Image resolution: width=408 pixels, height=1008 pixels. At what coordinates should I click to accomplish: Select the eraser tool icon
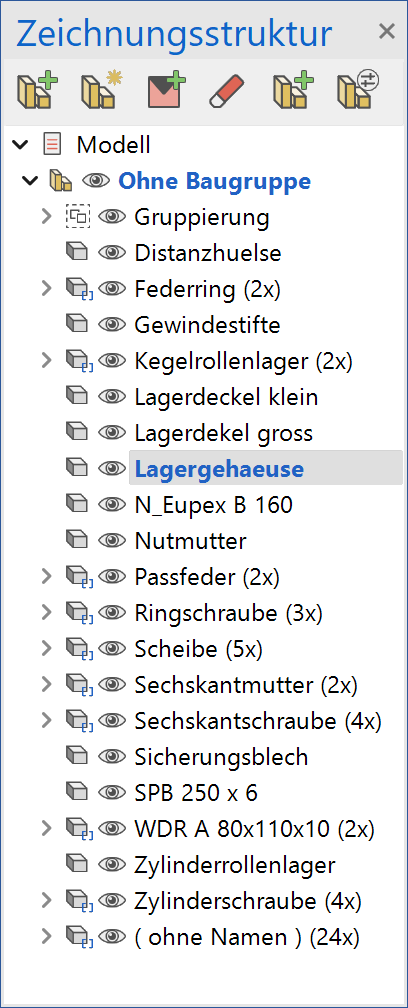[x=227, y=92]
